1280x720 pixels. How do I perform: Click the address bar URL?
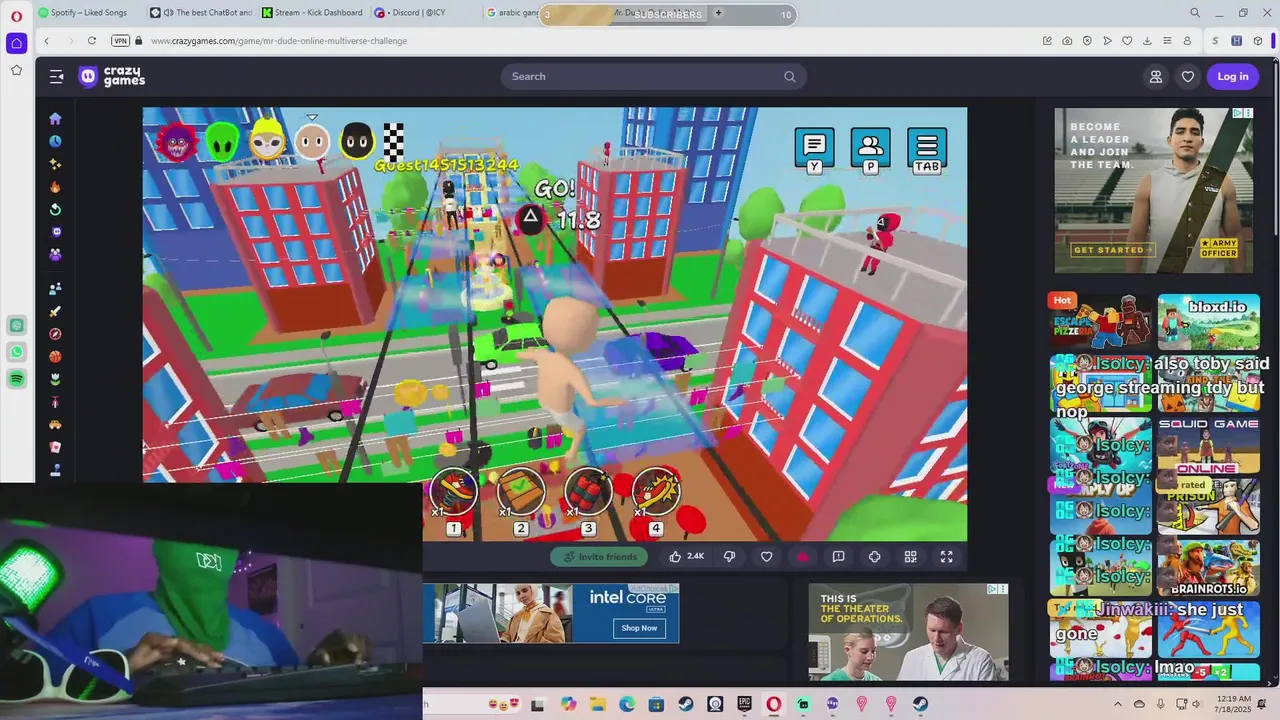279,41
